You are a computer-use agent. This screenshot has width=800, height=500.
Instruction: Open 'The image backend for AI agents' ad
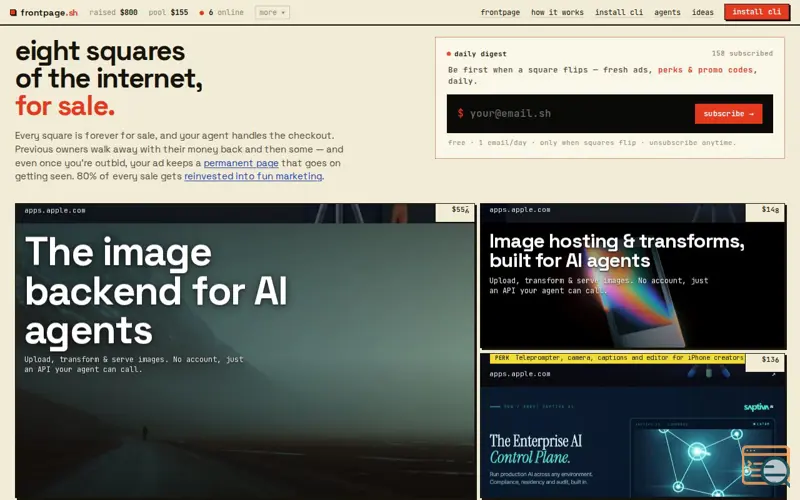[245, 351]
